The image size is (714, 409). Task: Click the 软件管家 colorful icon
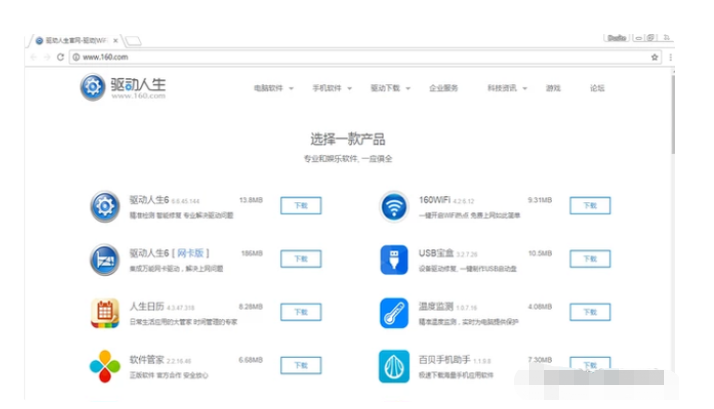point(104,366)
